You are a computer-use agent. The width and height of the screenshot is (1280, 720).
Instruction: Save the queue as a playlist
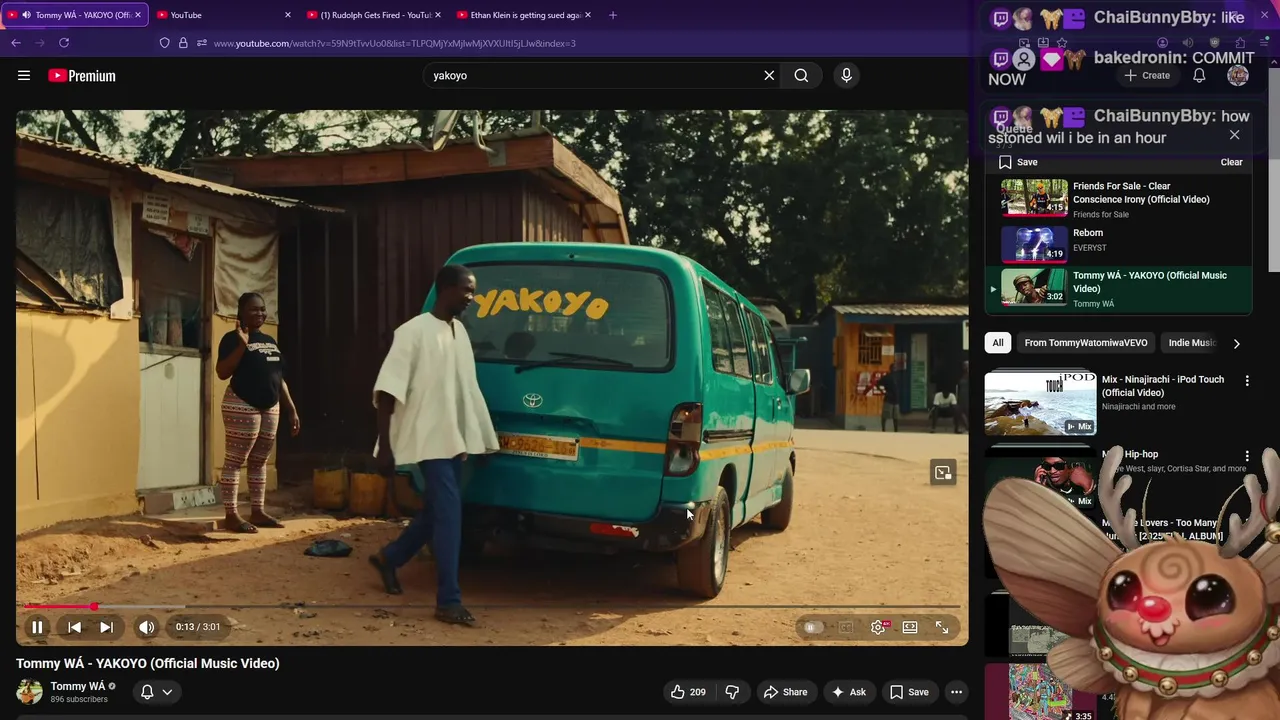(1018, 162)
